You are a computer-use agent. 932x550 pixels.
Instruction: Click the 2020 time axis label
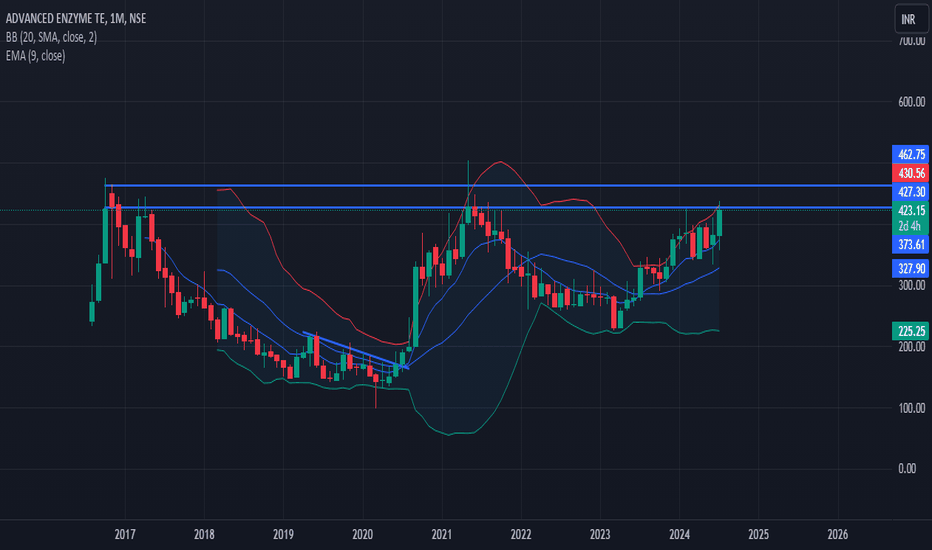[363, 535]
